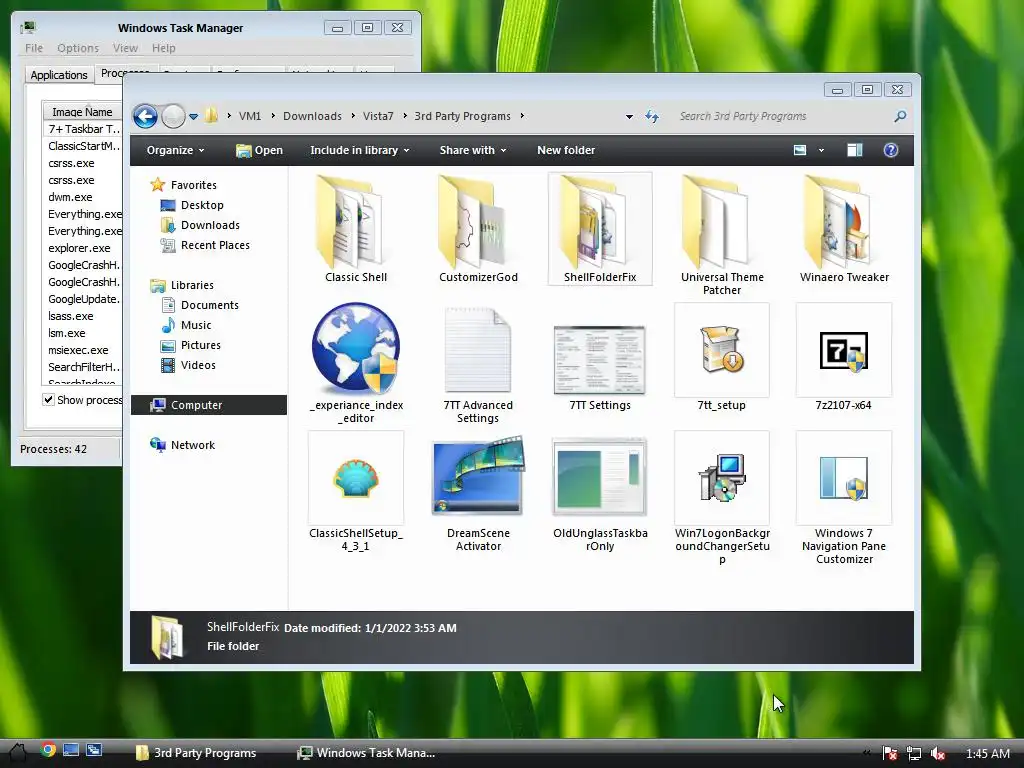Click VM1 in the address breadcrumb
The image size is (1024, 768).
(x=249, y=116)
